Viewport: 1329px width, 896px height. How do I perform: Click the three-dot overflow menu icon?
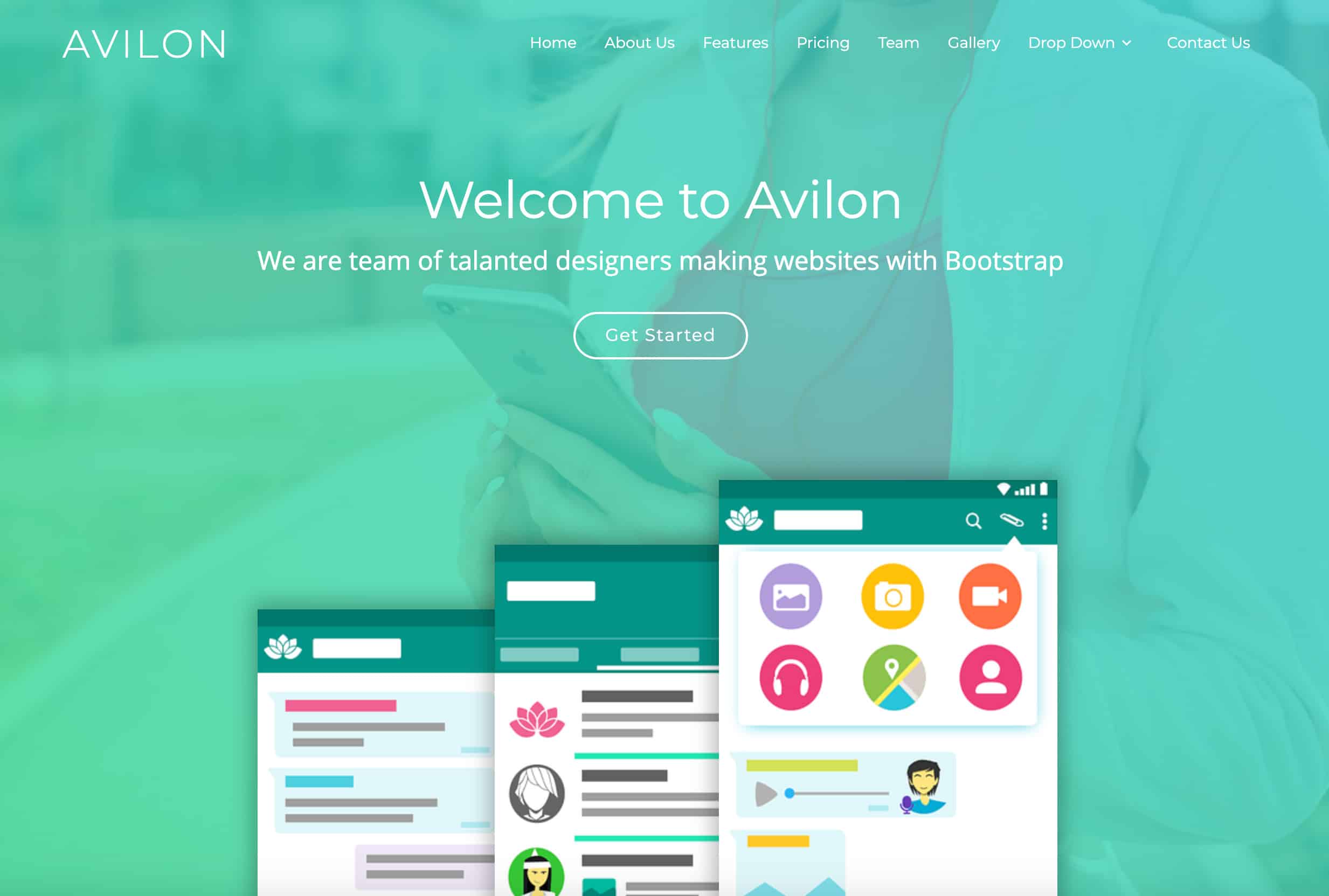(x=1045, y=521)
